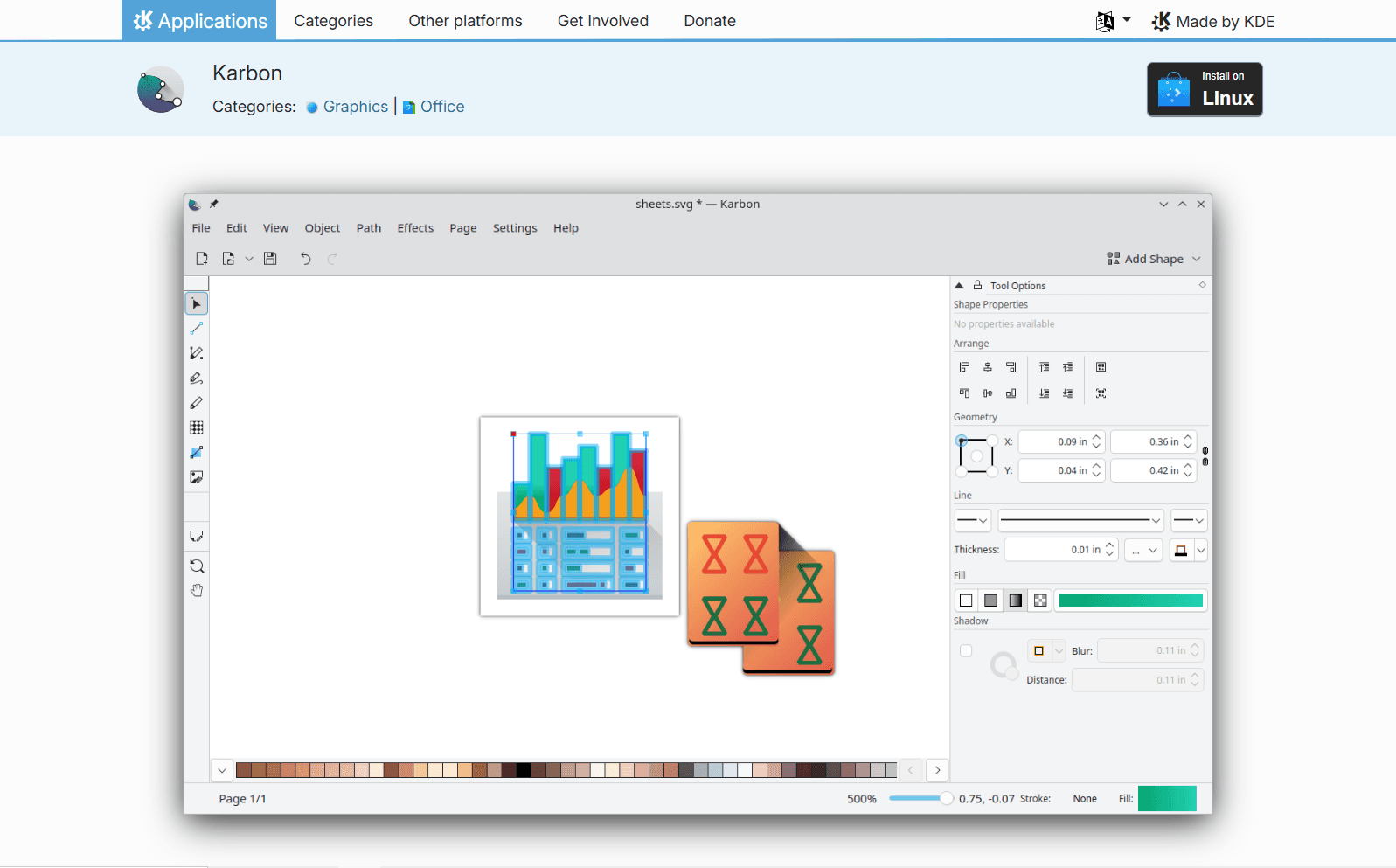Viewport: 1396px width, 868px height.
Task: Open the File menu
Action: coord(201,228)
